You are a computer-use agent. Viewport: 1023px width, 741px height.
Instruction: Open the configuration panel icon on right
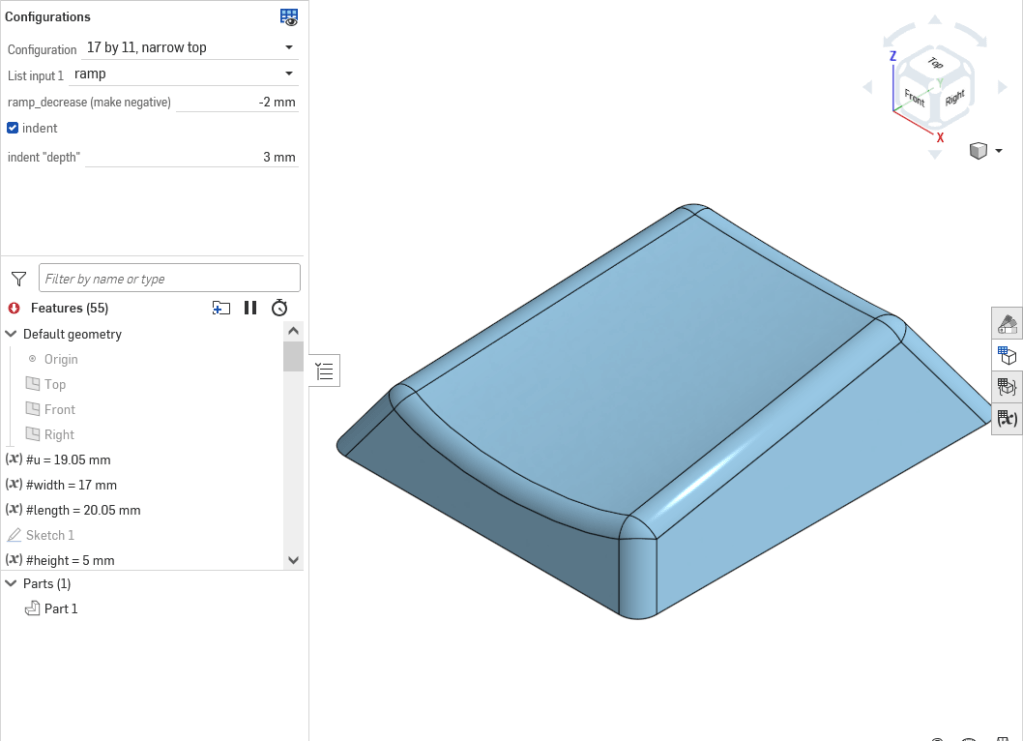[x=1007, y=355]
